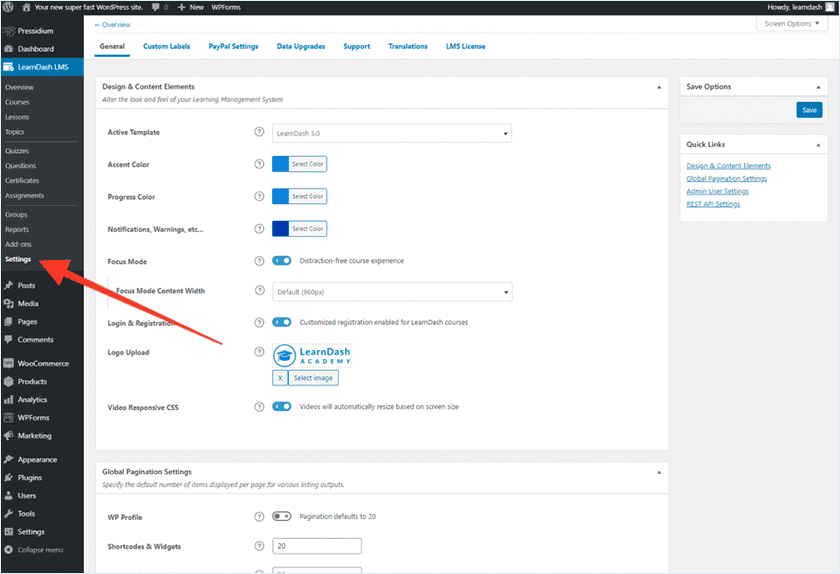Viewport: 840px width, 574px height.
Task: Expand Focus Mode Content Width dropdown
Action: coord(391,292)
